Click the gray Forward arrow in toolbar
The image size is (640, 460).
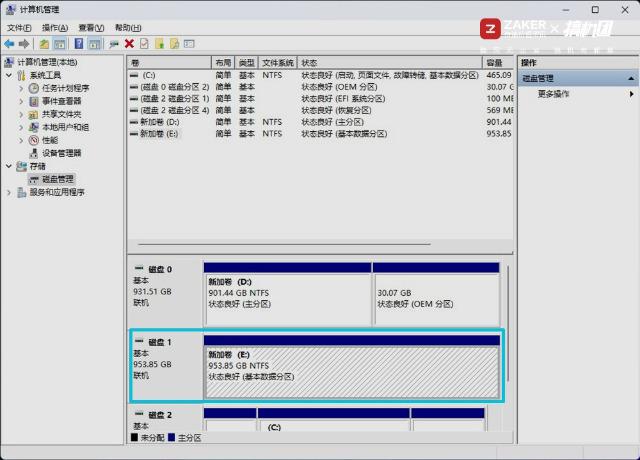point(24,44)
